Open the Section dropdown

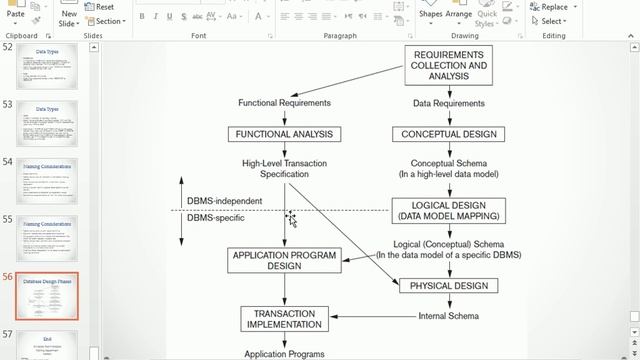point(106,21)
